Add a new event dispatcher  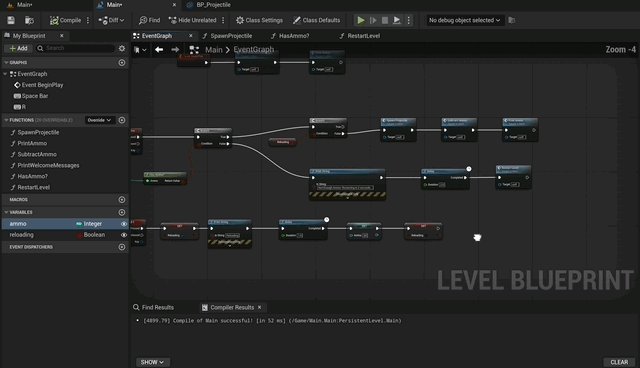(122, 247)
